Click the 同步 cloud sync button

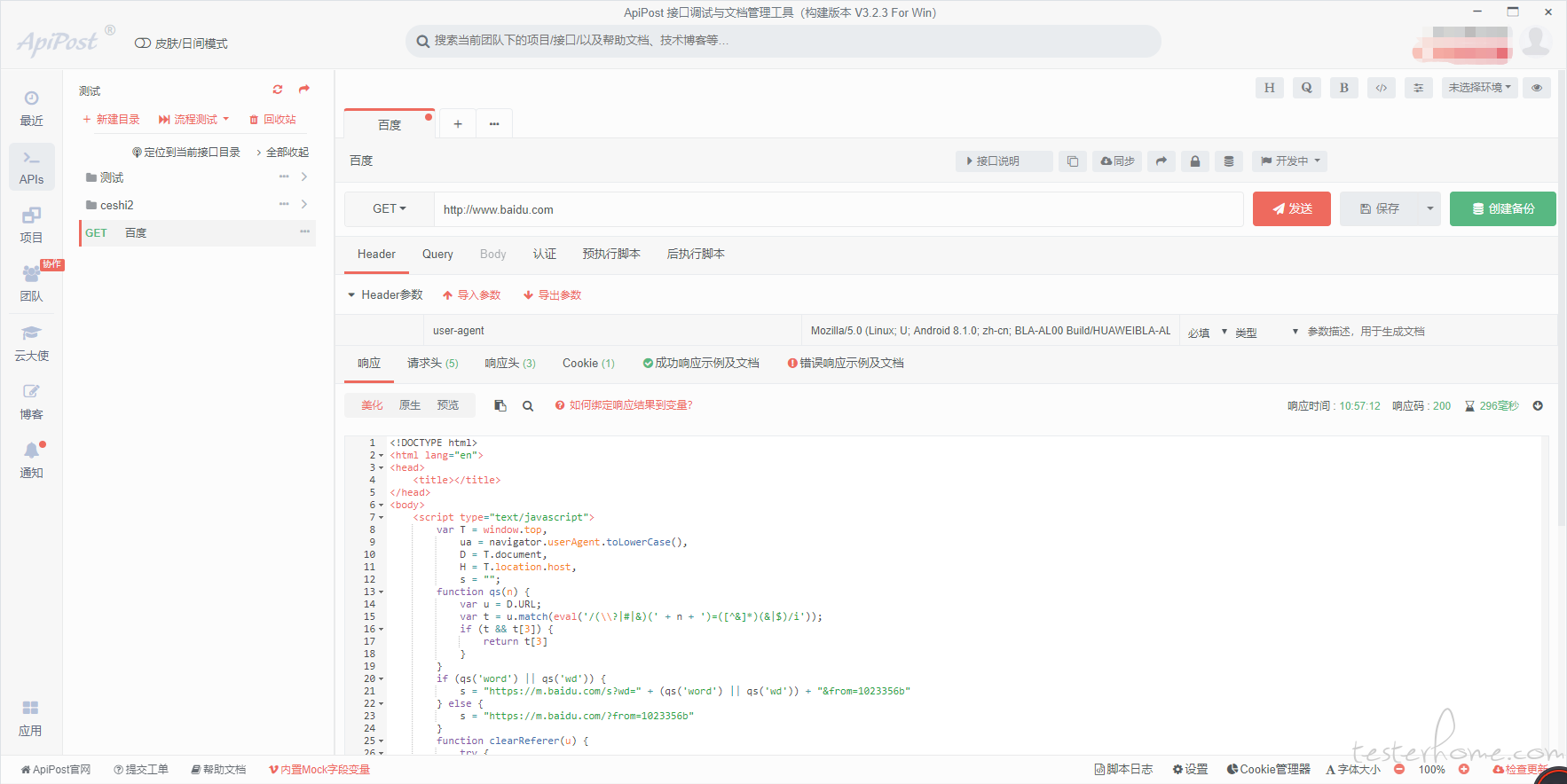[1117, 161]
